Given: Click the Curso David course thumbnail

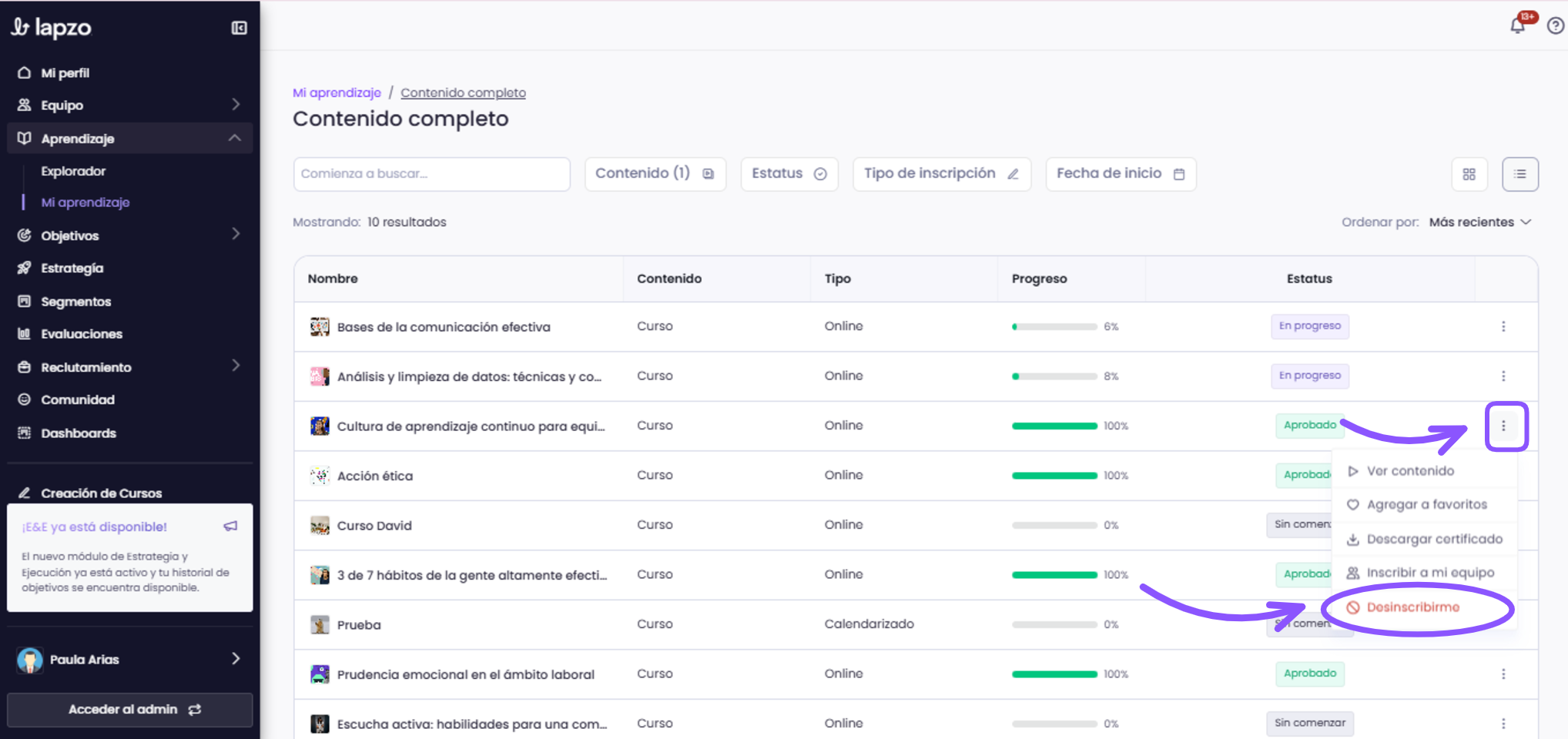Looking at the screenshot, I should point(320,526).
